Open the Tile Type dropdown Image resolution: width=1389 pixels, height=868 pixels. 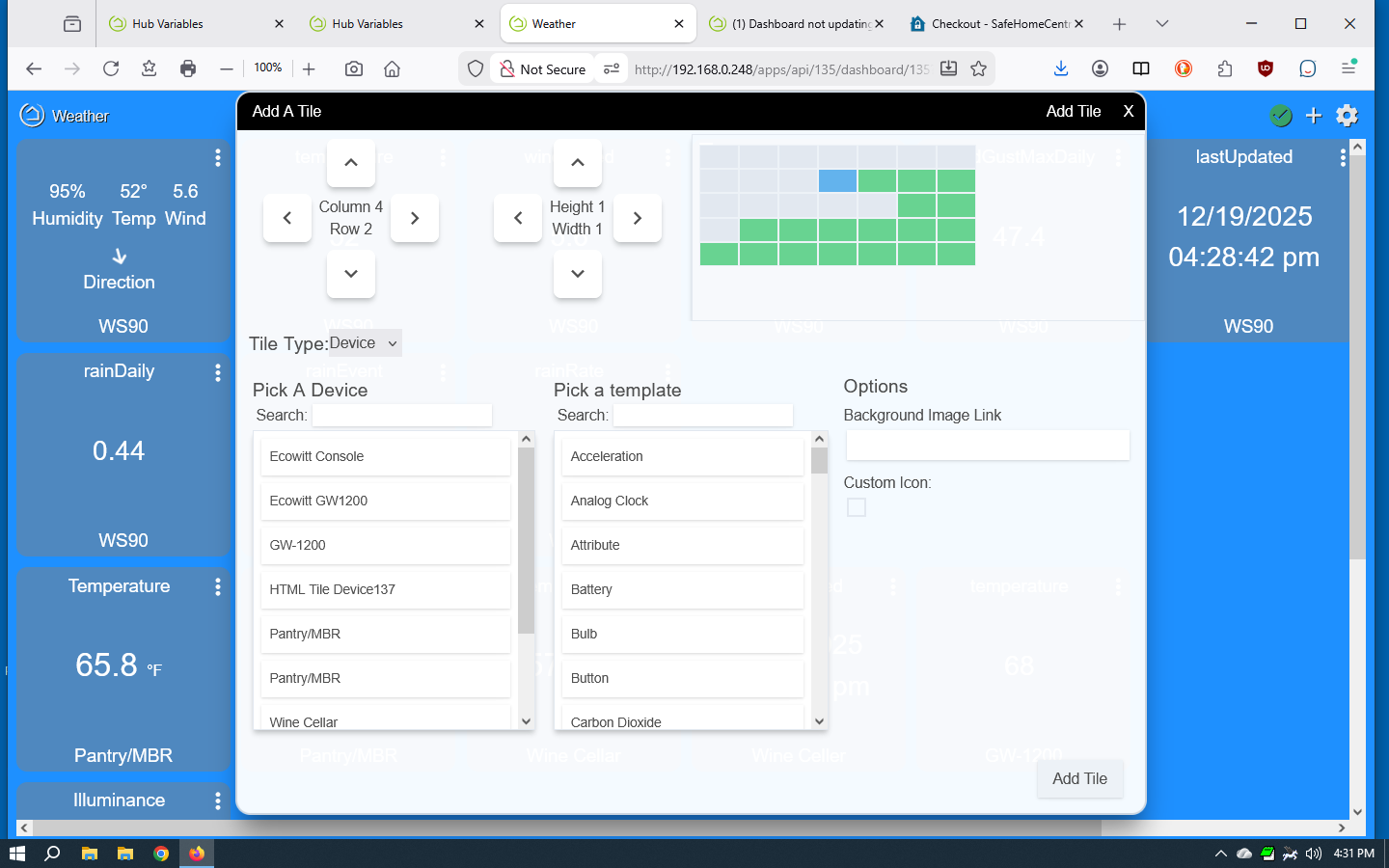click(364, 343)
